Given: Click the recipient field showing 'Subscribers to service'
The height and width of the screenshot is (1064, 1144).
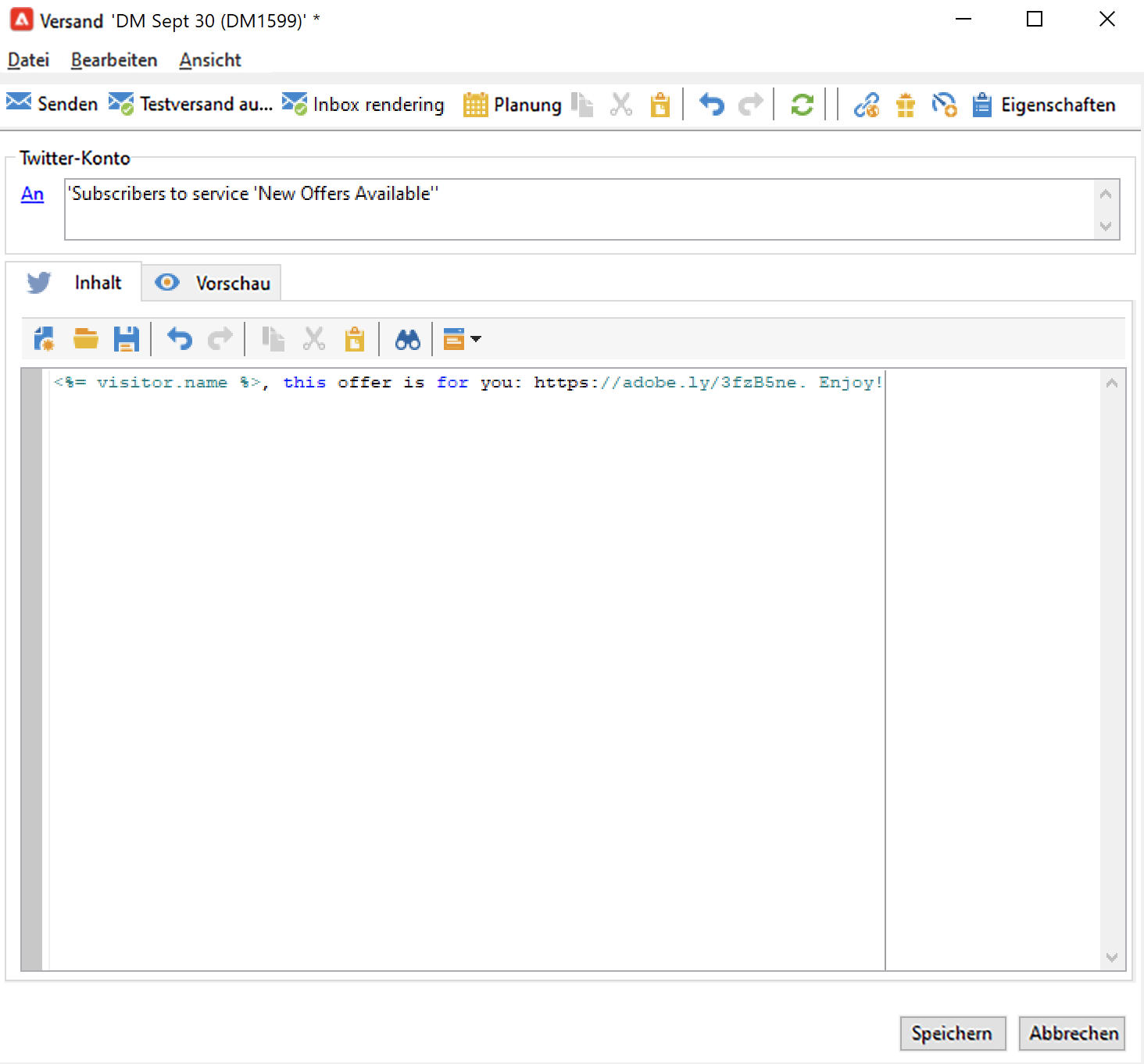Looking at the screenshot, I should point(579,209).
